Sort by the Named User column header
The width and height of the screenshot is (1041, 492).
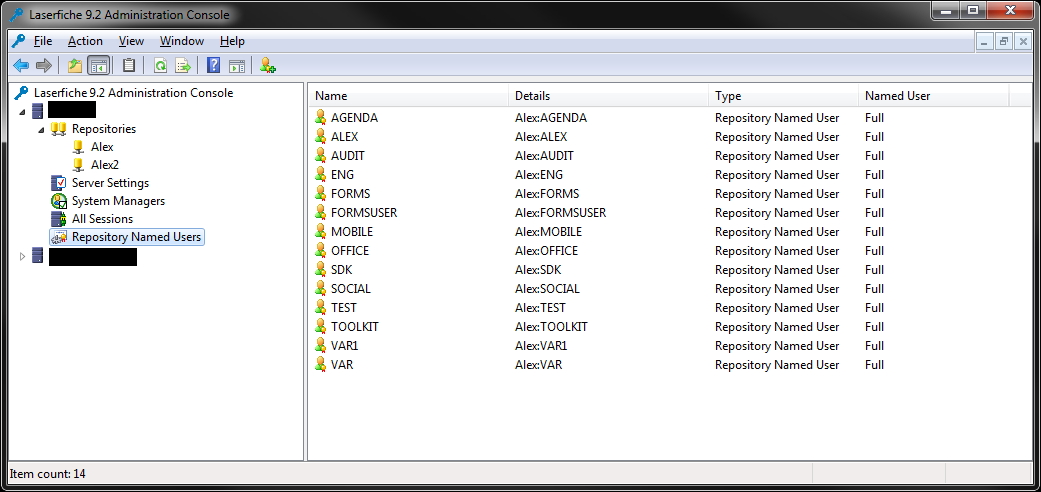pyautogui.click(x=933, y=96)
